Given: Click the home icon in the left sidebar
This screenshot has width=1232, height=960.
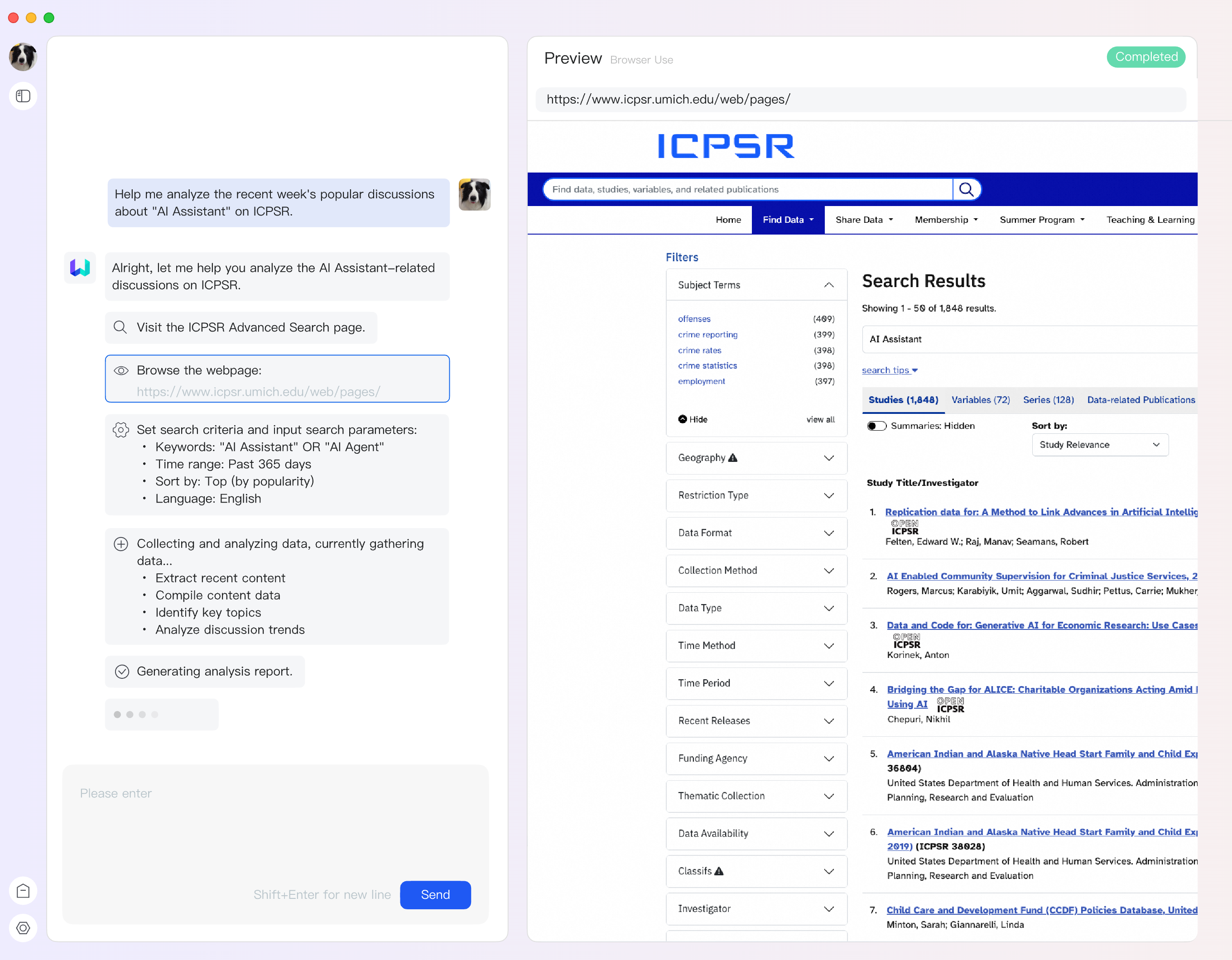Looking at the screenshot, I should pos(23,891).
